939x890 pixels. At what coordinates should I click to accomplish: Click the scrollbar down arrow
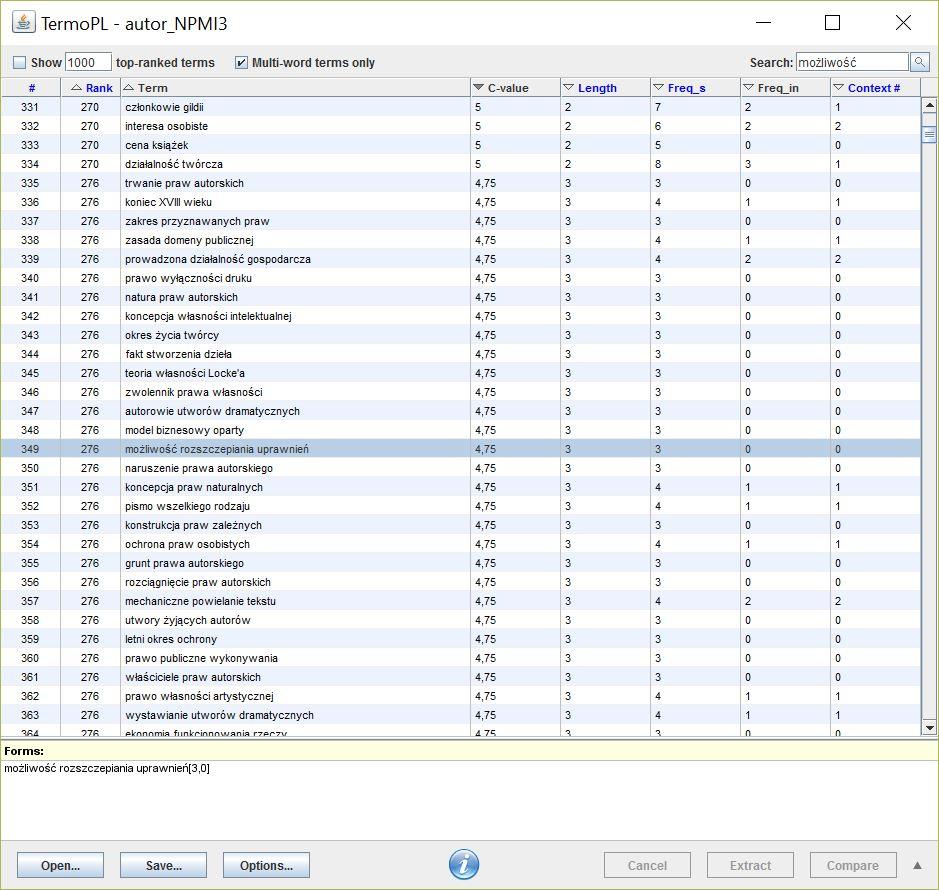(x=929, y=728)
